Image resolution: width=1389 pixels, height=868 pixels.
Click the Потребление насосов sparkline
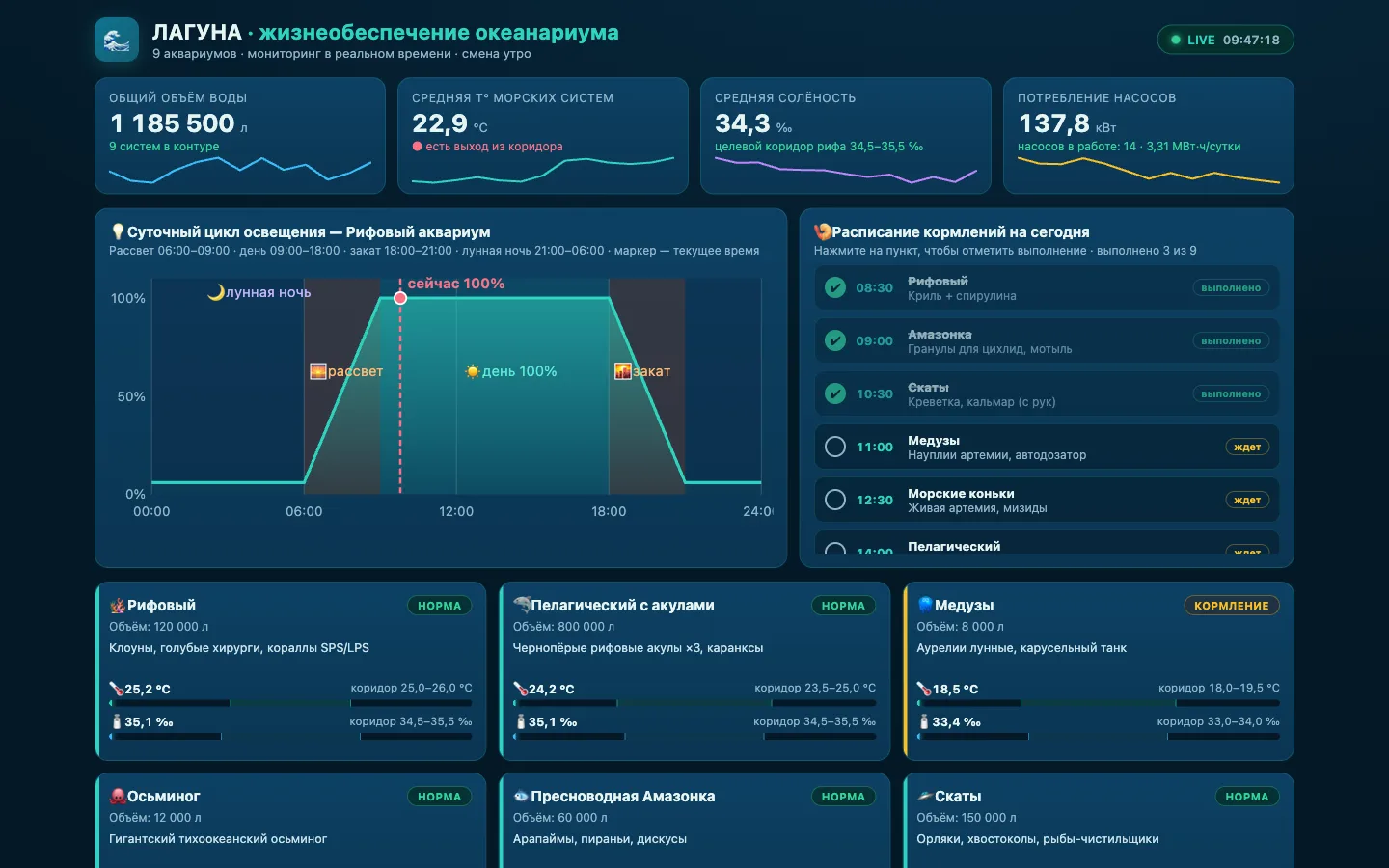coord(1149,169)
